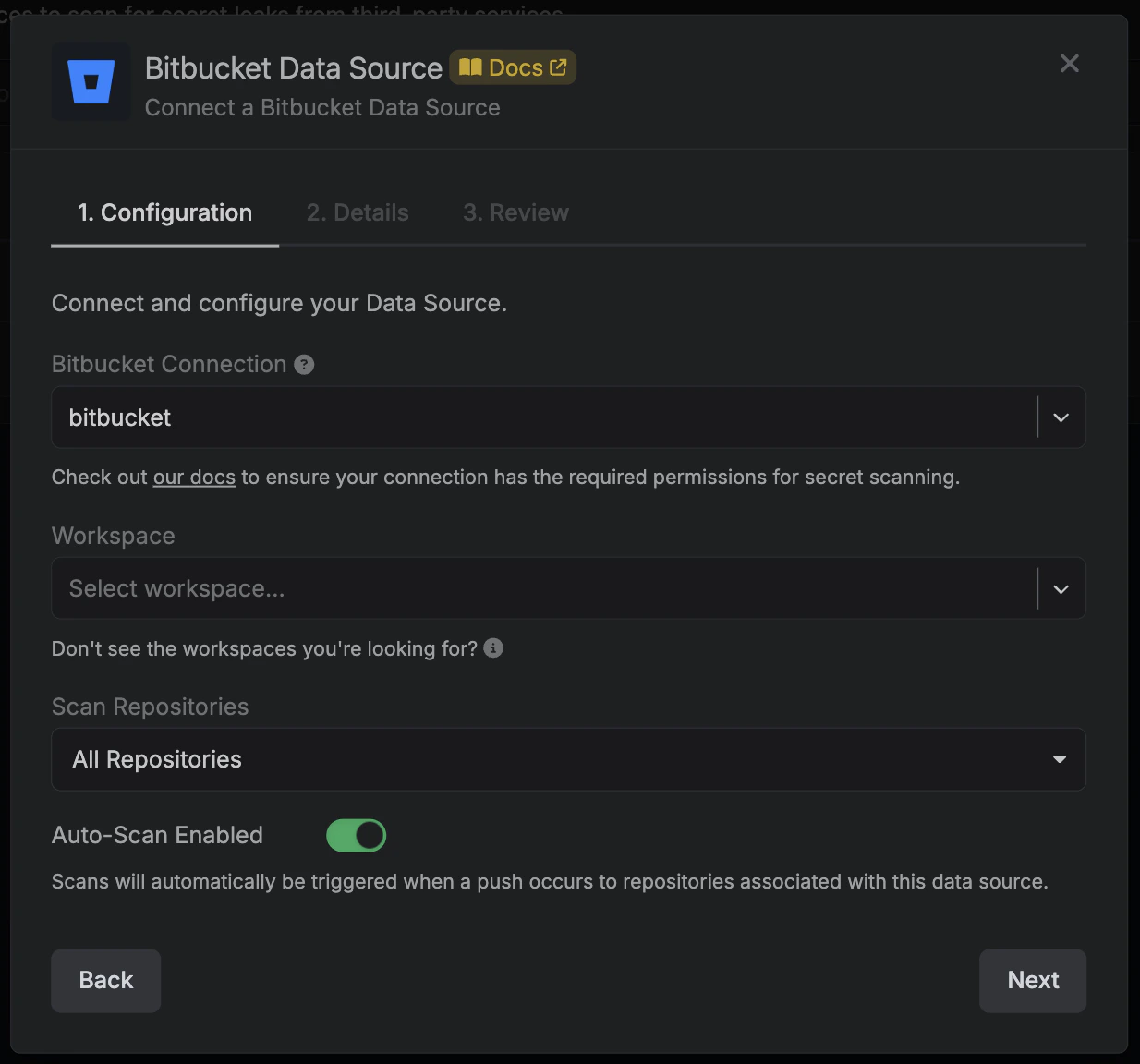This screenshot has height=1064, width=1140.
Task: Click the workspaces info icon
Action: click(493, 648)
